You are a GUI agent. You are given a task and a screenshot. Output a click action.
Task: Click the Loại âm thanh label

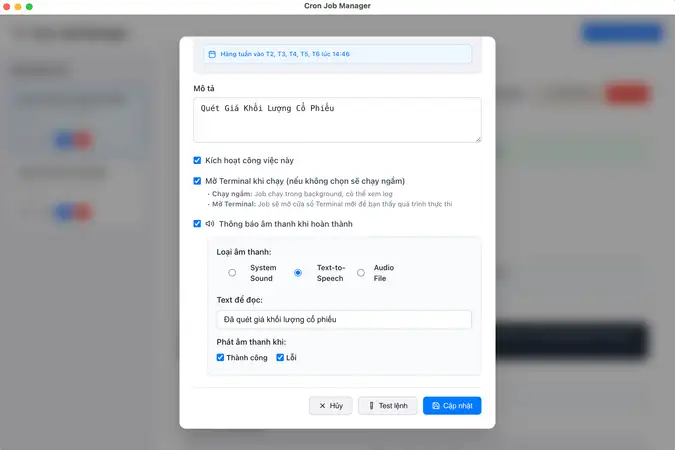coord(244,252)
